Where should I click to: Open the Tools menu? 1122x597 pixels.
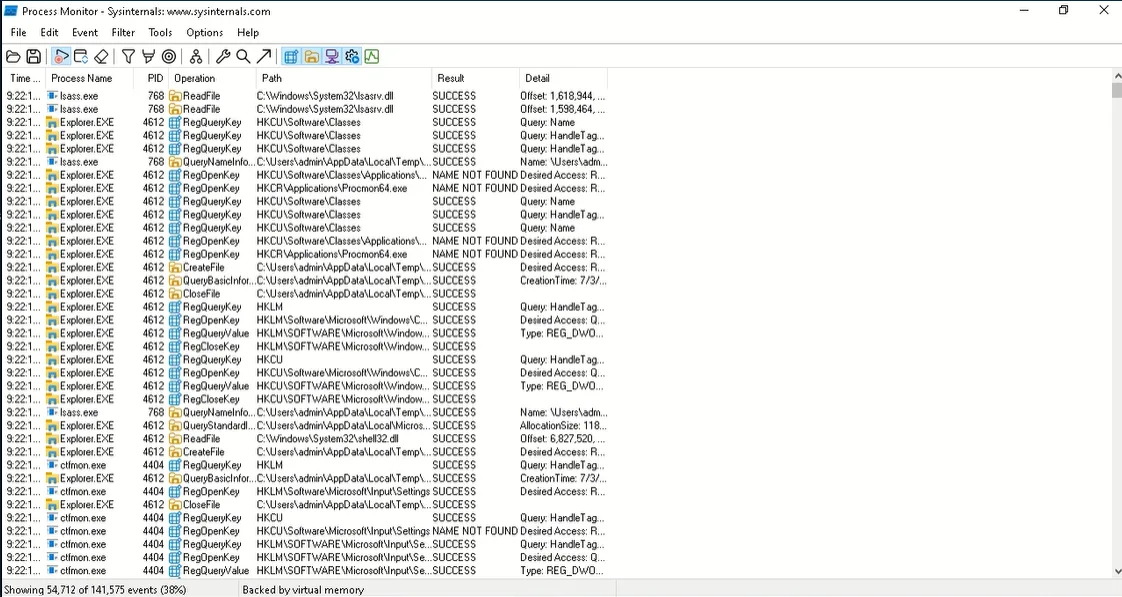tap(160, 32)
